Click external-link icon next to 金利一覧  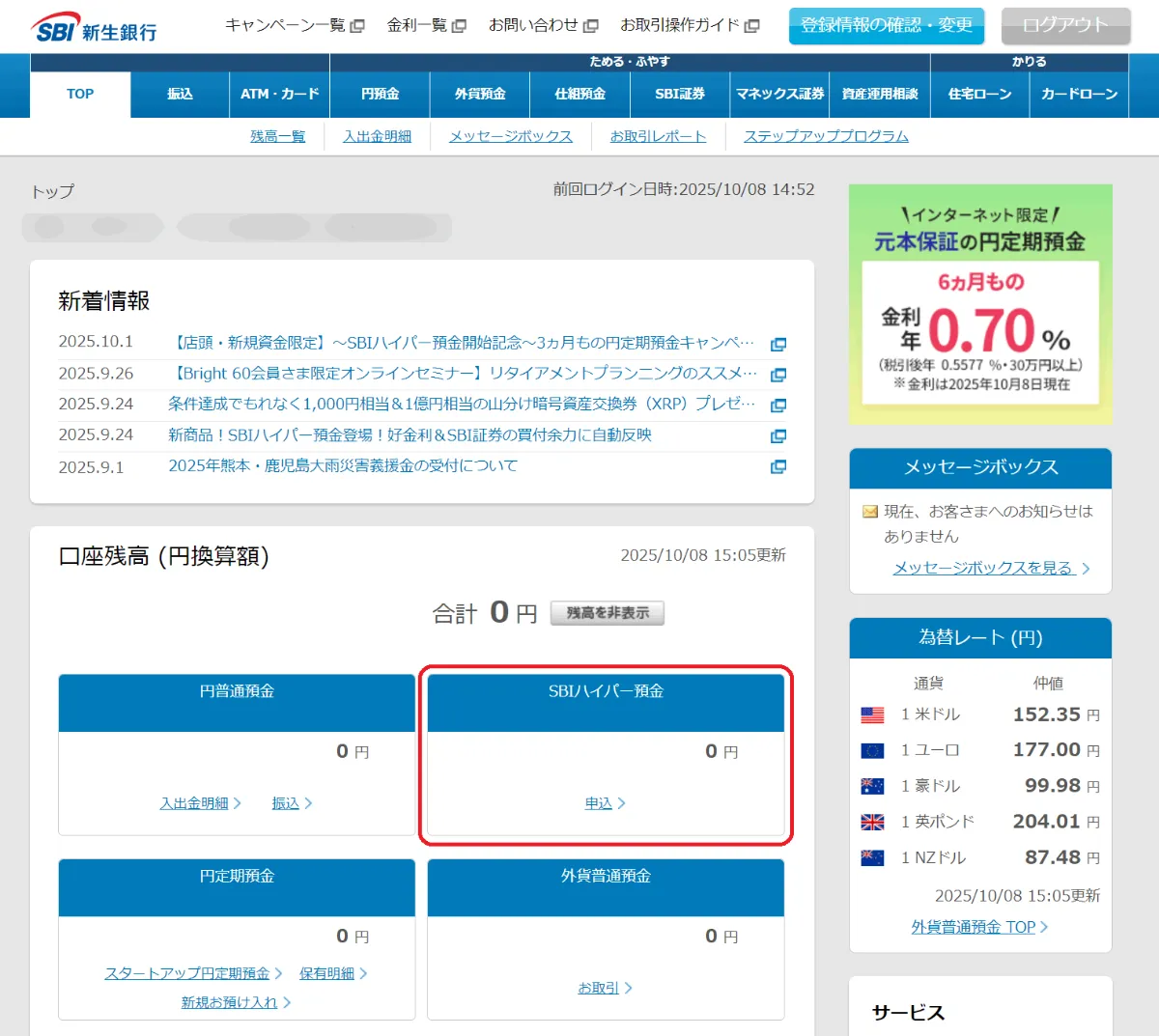[x=459, y=26]
